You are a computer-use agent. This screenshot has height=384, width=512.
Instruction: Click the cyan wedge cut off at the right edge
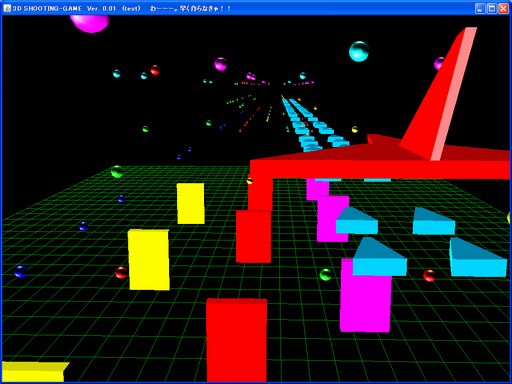click(x=478, y=257)
